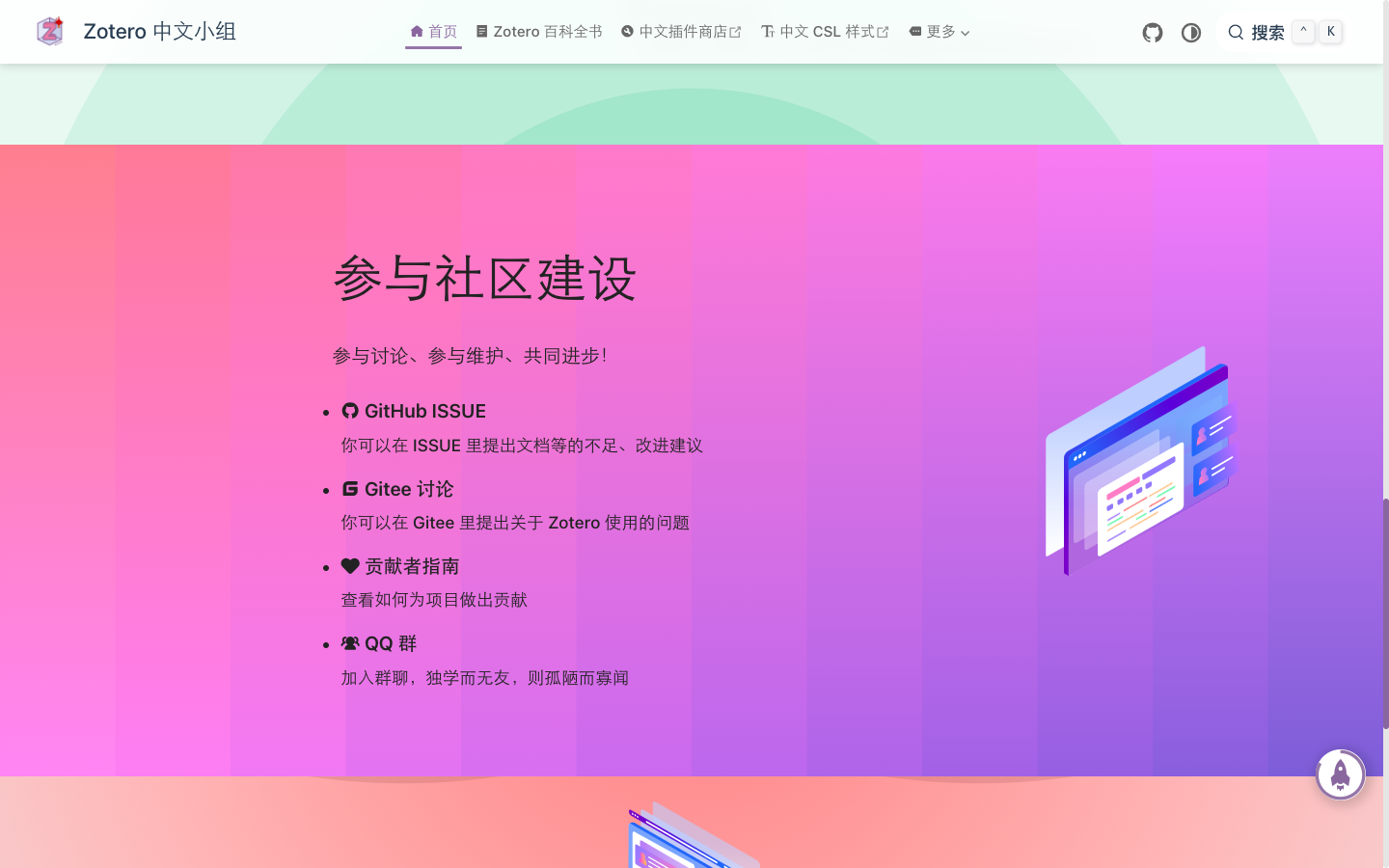
Task: Click the rocket back-to-top icon
Action: pyautogui.click(x=1340, y=773)
